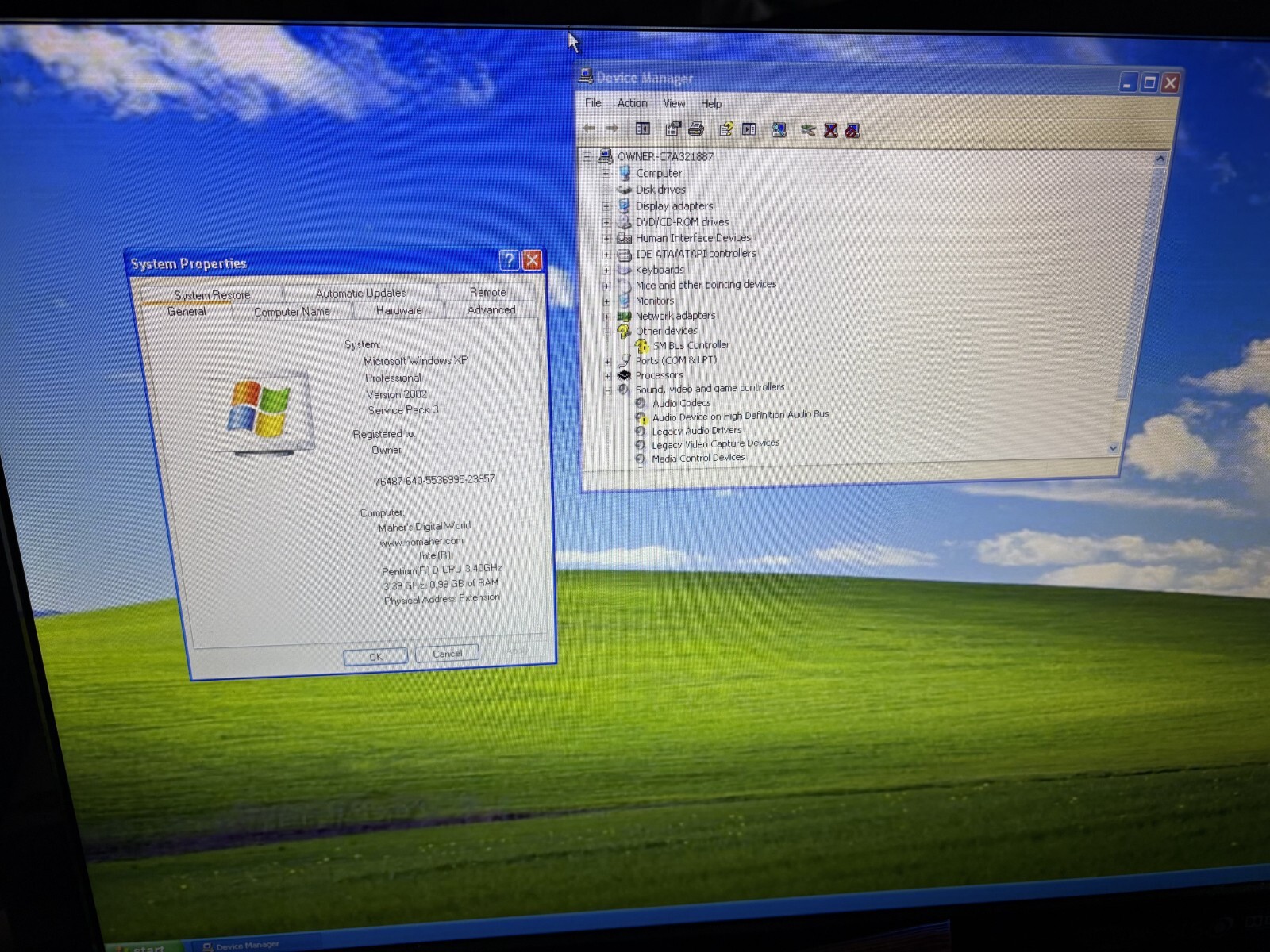Switch to the Remote tab
This screenshot has height=952, width=1270.
click(x=487, y=292)
